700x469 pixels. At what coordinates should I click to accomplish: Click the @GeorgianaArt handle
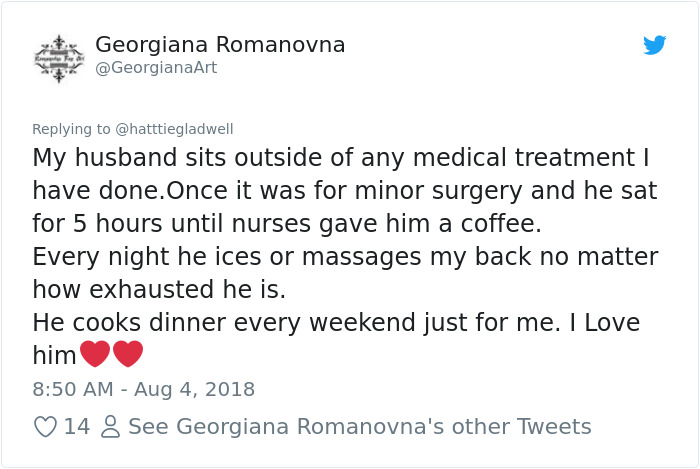tap(156, 68)
